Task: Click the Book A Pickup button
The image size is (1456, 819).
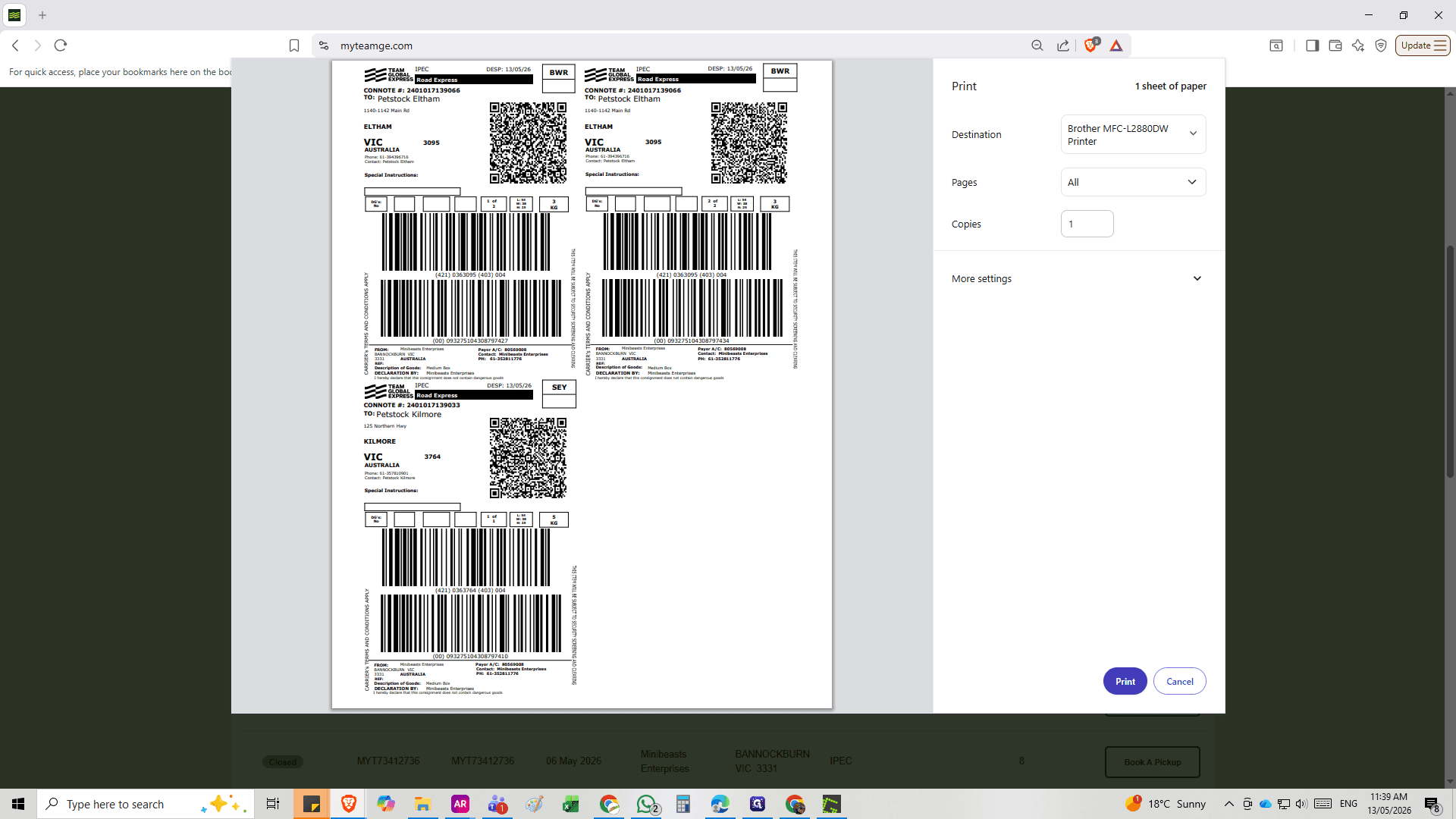Action: pyautogui.click(x=1152, y=762)
